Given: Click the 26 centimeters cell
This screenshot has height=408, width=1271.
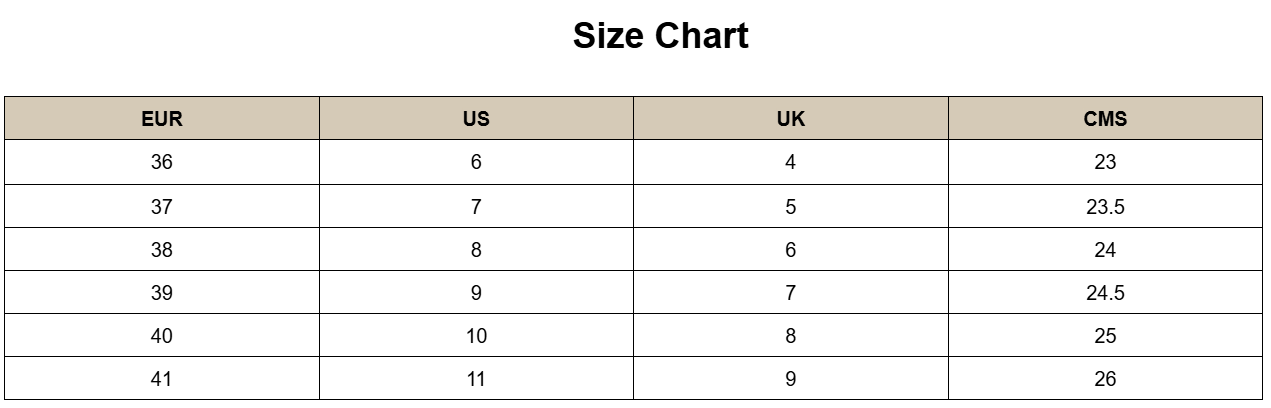Looking at the screenshot, I should tap(1105, 379).
